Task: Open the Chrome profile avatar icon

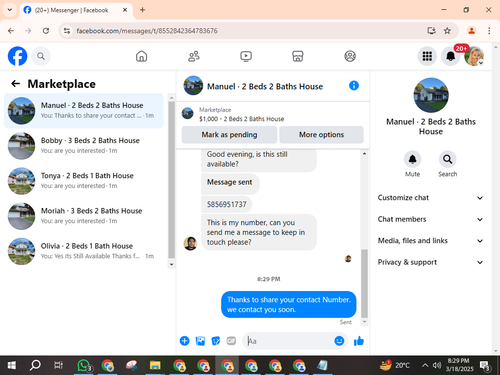Action: coord(471,31)
